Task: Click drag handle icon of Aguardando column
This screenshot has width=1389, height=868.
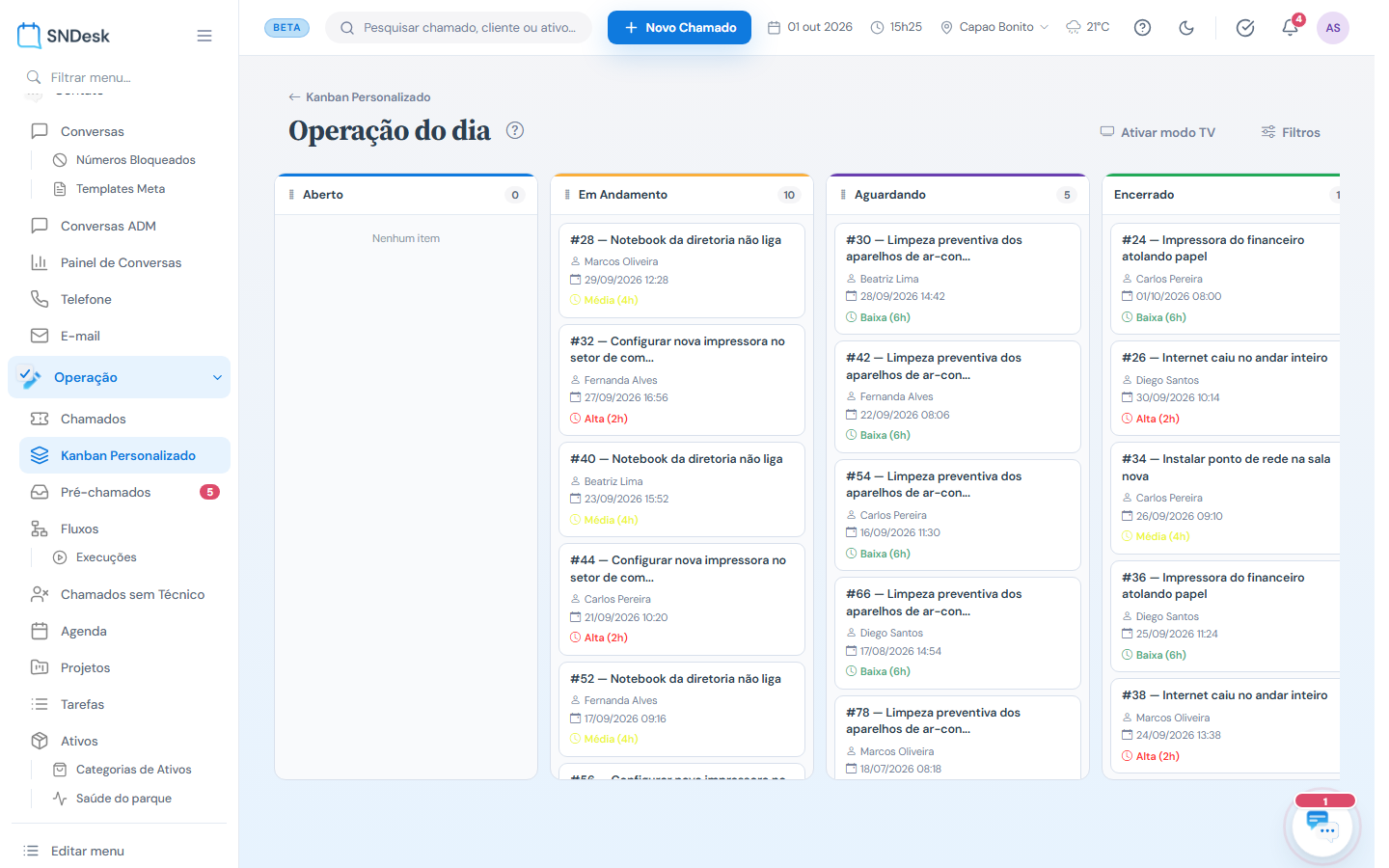Action: [843, 195]
